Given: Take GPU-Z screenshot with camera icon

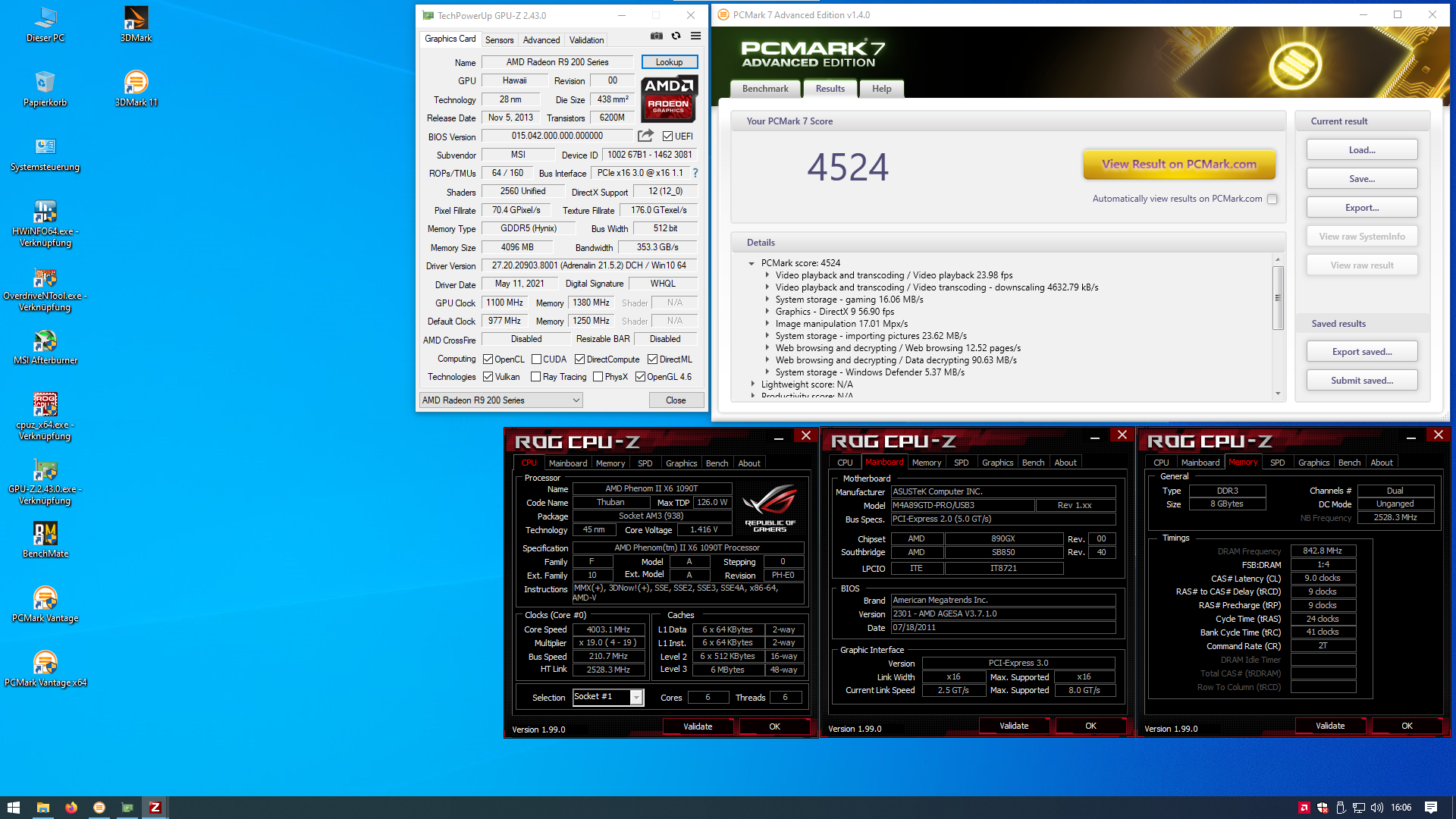Looking at the screenshot, I should click(x=657, y=36).
